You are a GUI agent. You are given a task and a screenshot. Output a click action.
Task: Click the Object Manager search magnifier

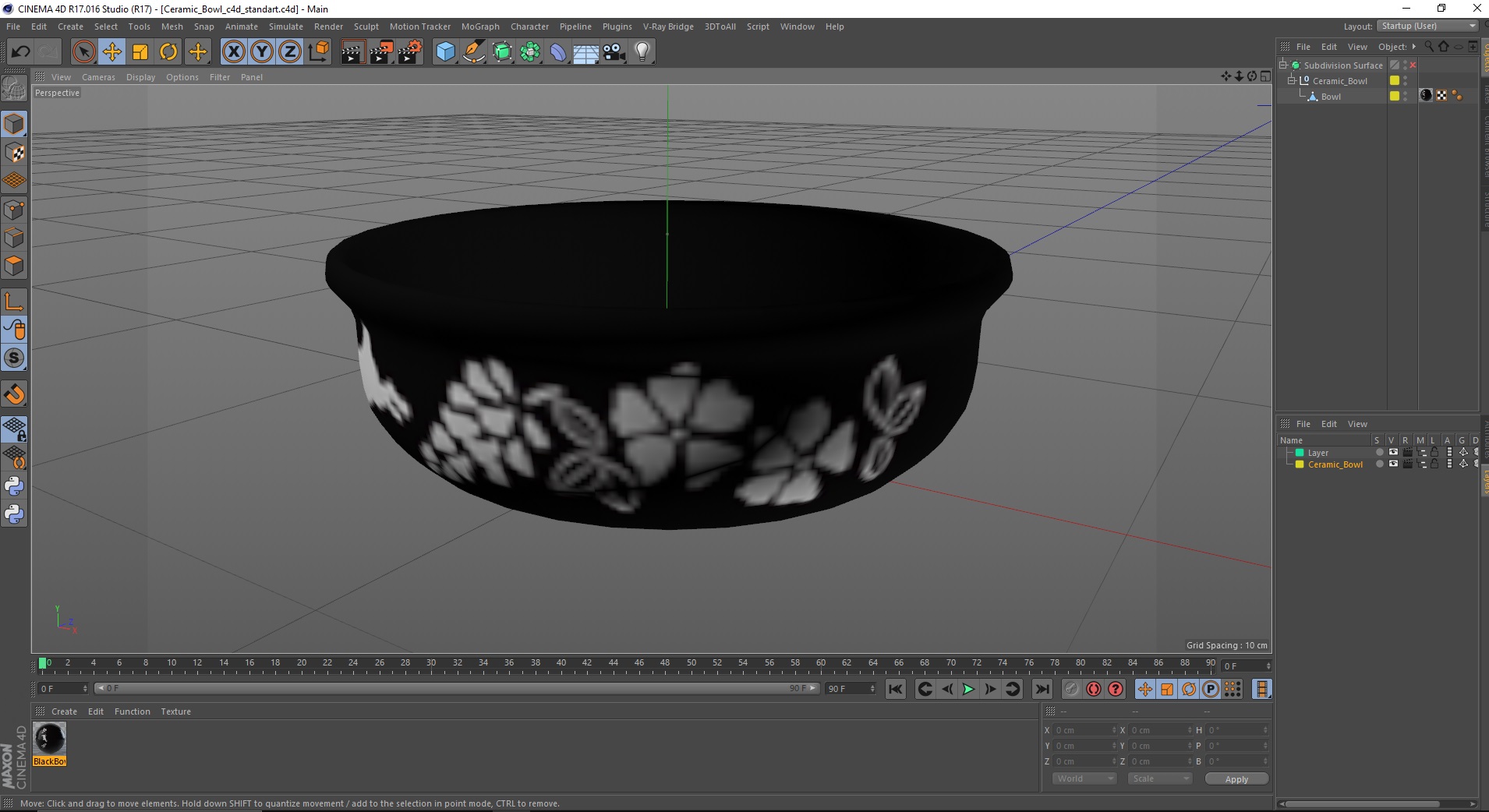(1429, 47)
